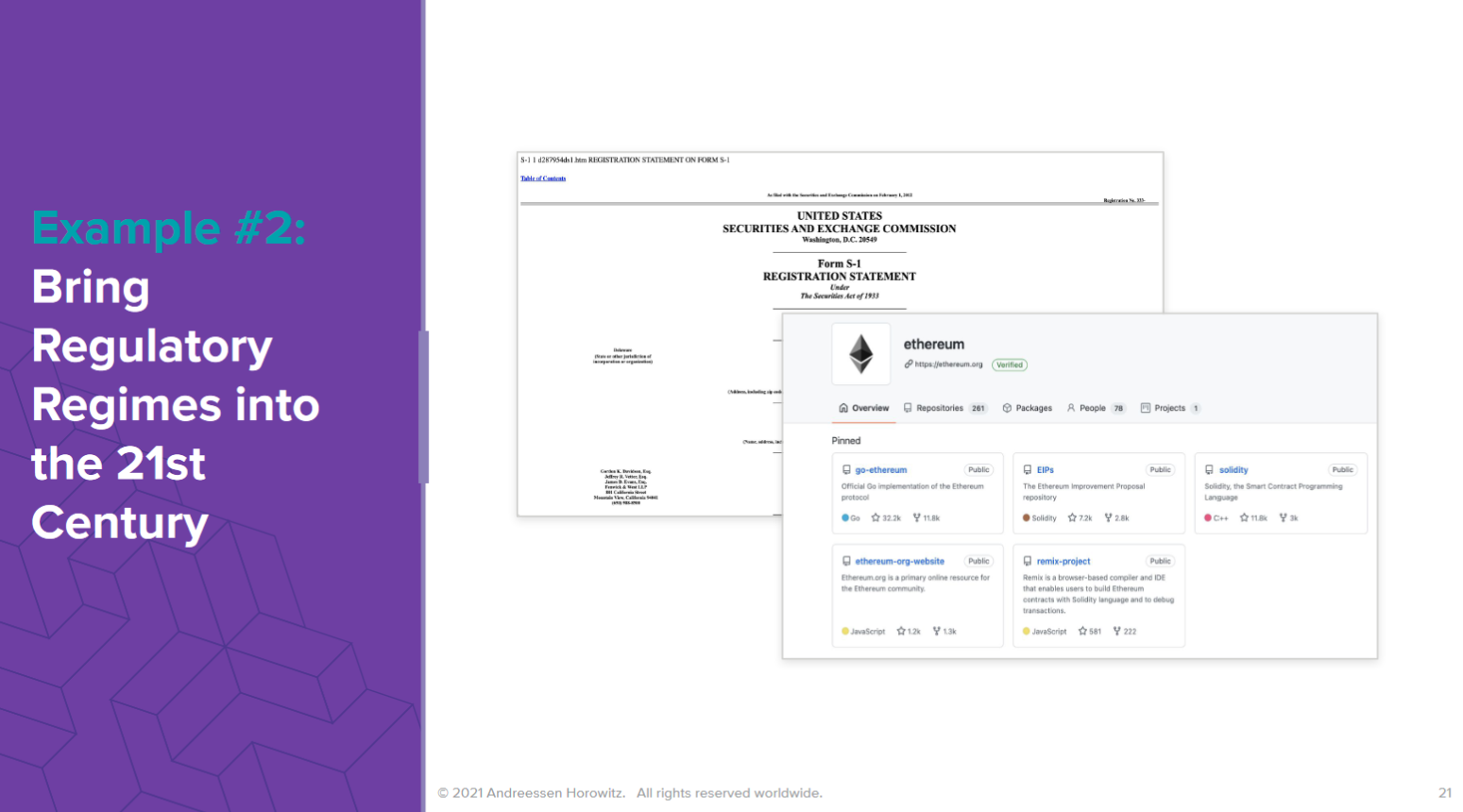Screen dimensions: 1463x812
Task: Click the Ethereum diamond logo avatar
Action: point(860,354)
